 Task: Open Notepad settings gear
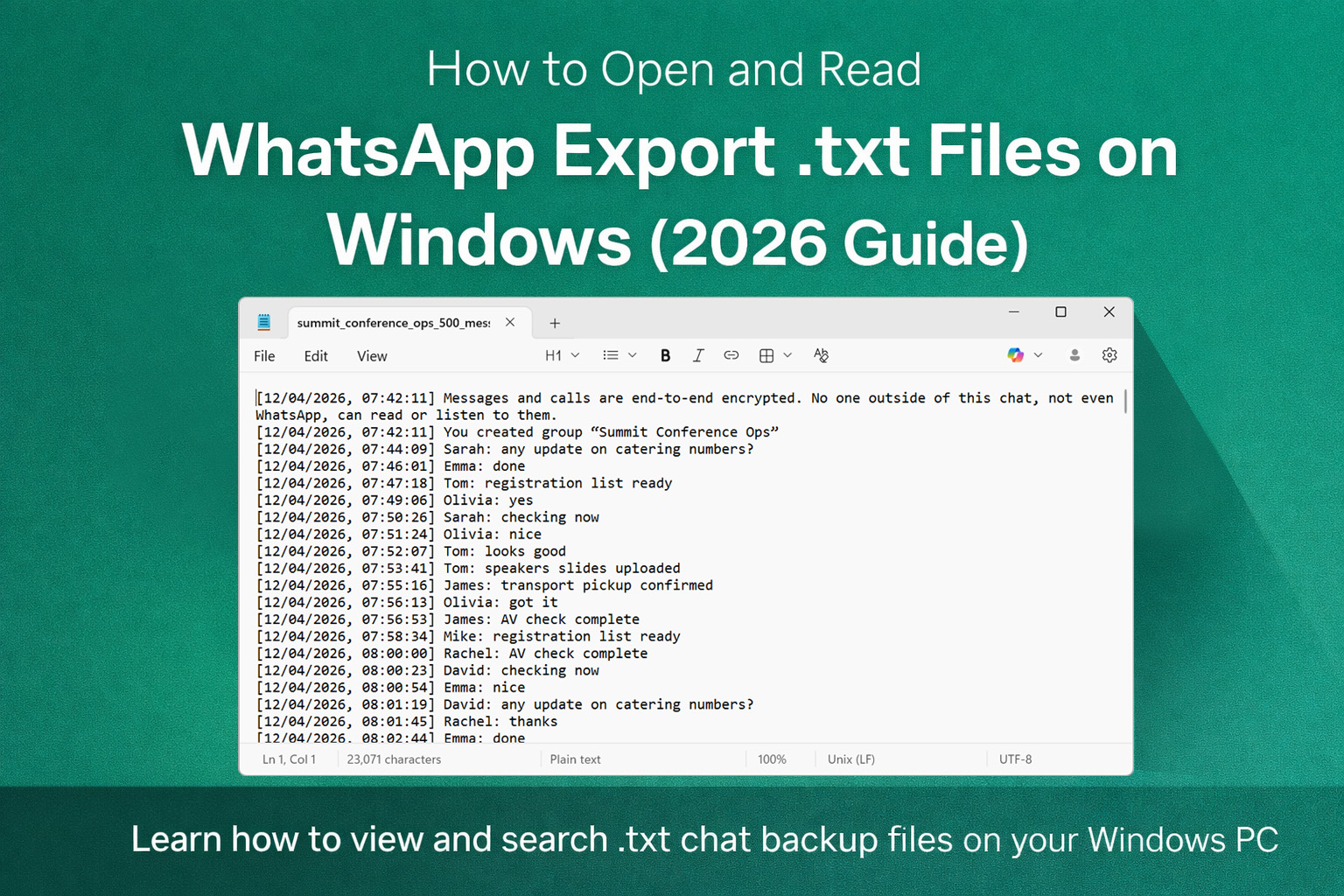point(1109,355)
